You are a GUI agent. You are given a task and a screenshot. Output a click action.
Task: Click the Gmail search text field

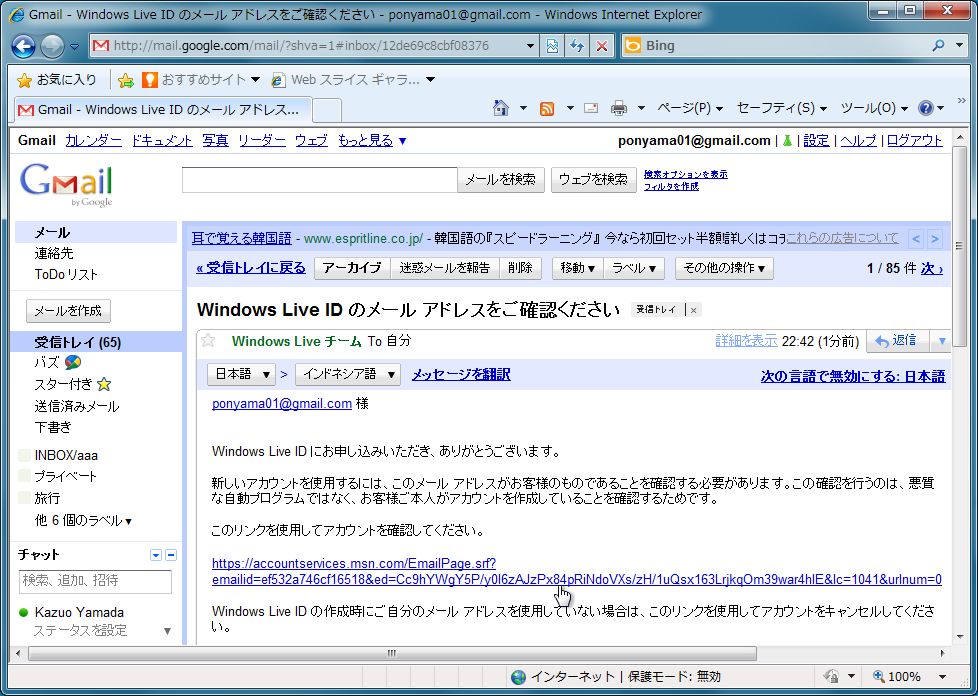coord(319,180)
